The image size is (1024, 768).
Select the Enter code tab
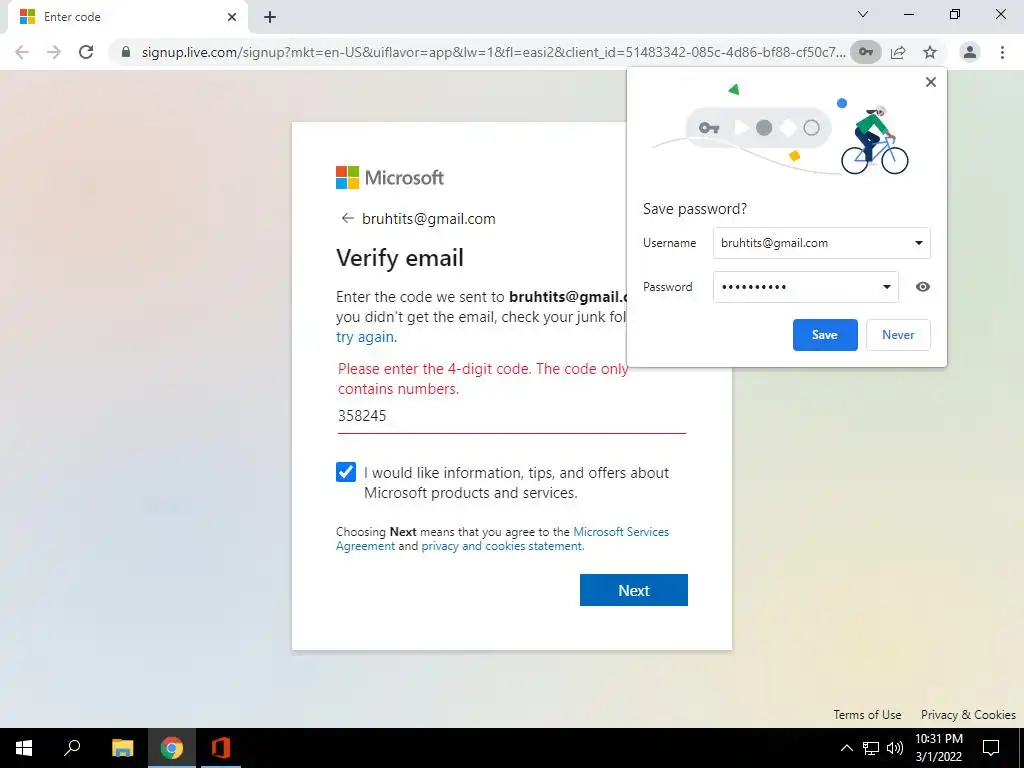tap(127, 17)
